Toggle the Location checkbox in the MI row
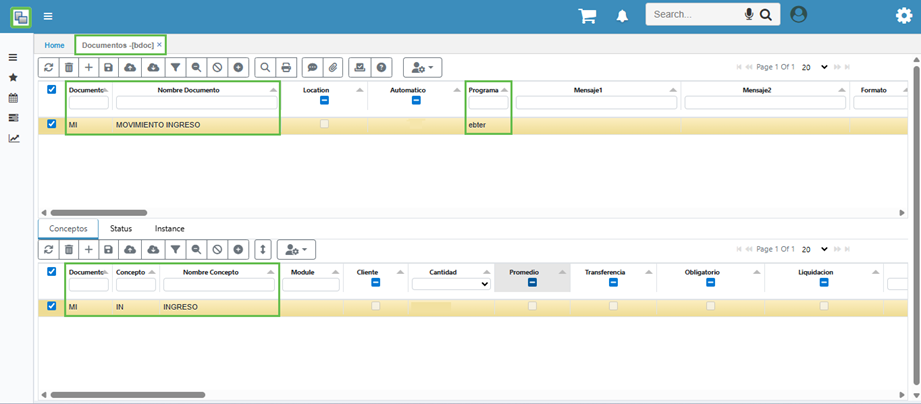Viewport: 921px width, 404px height. click(323, 124)
